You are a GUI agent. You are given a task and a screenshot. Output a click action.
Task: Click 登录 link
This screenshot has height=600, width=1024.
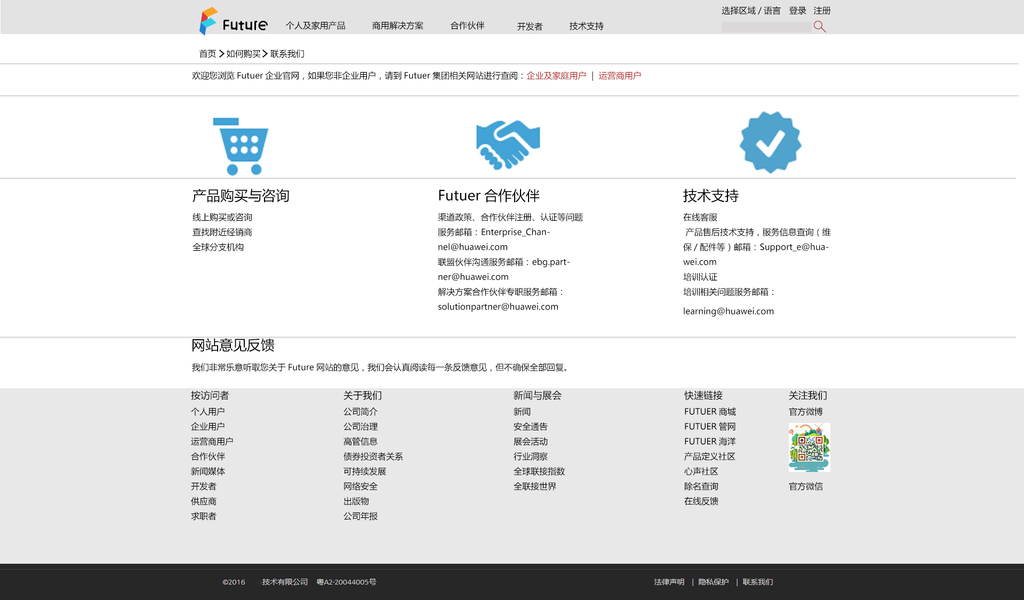click(x=797, y=10)
